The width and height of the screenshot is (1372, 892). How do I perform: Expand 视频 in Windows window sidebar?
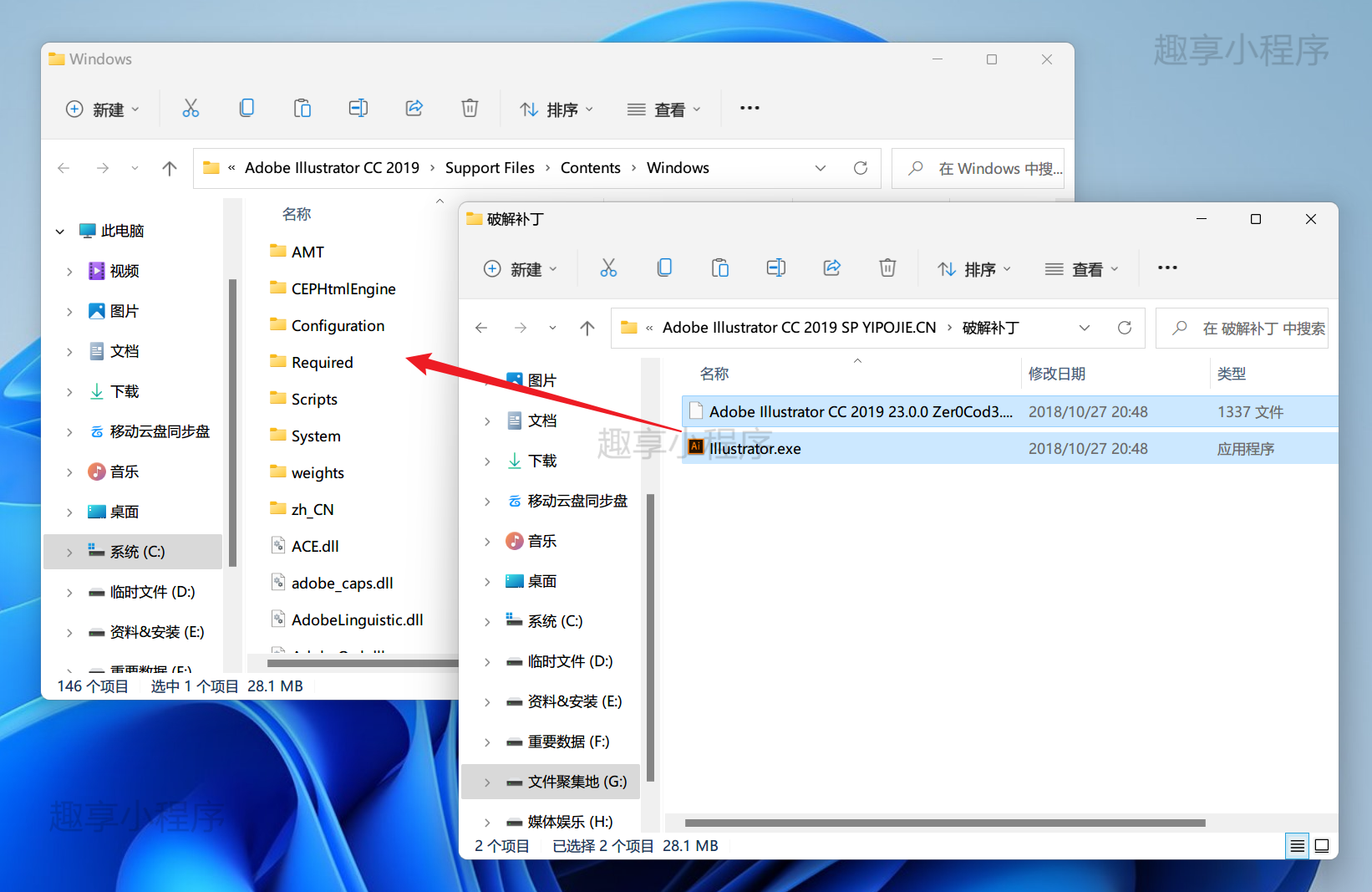(69, 271)
